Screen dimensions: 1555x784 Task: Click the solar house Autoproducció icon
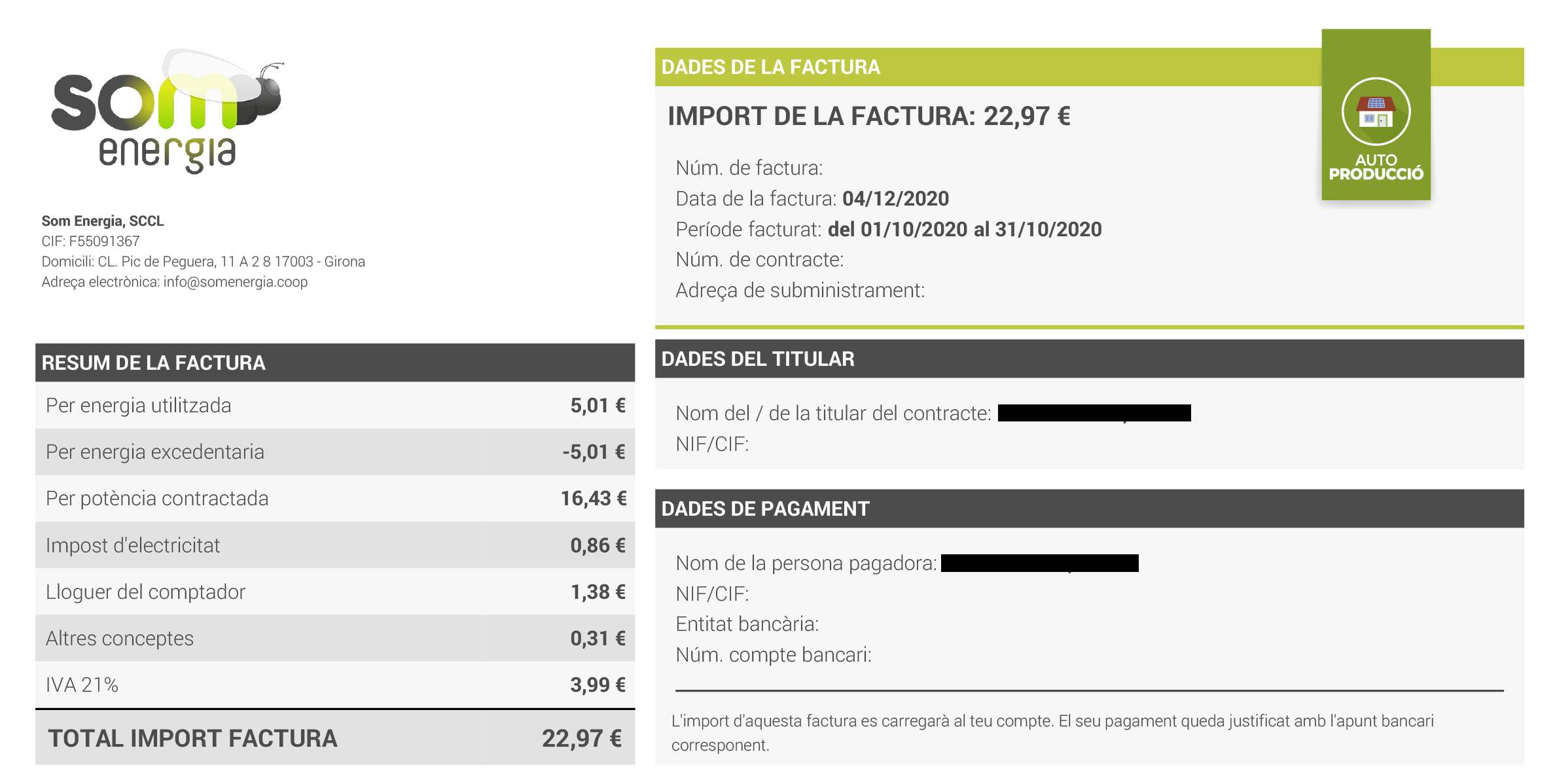pyautogui.click(x=1376, y=112)
